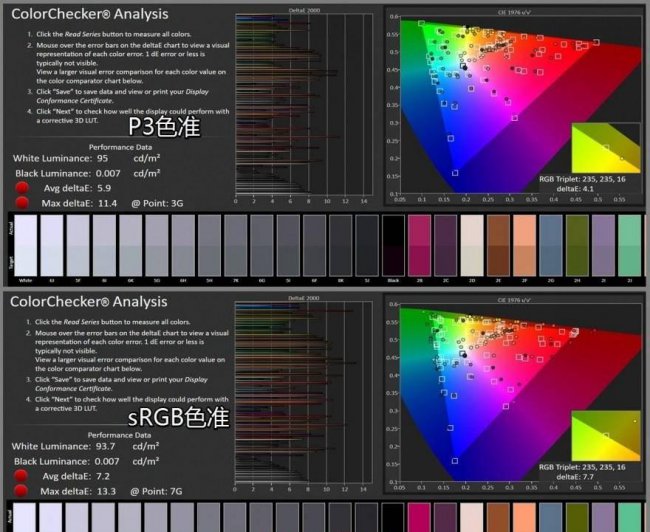Click the blue primary target square in the P3 gamut chart

pos(455,173)
